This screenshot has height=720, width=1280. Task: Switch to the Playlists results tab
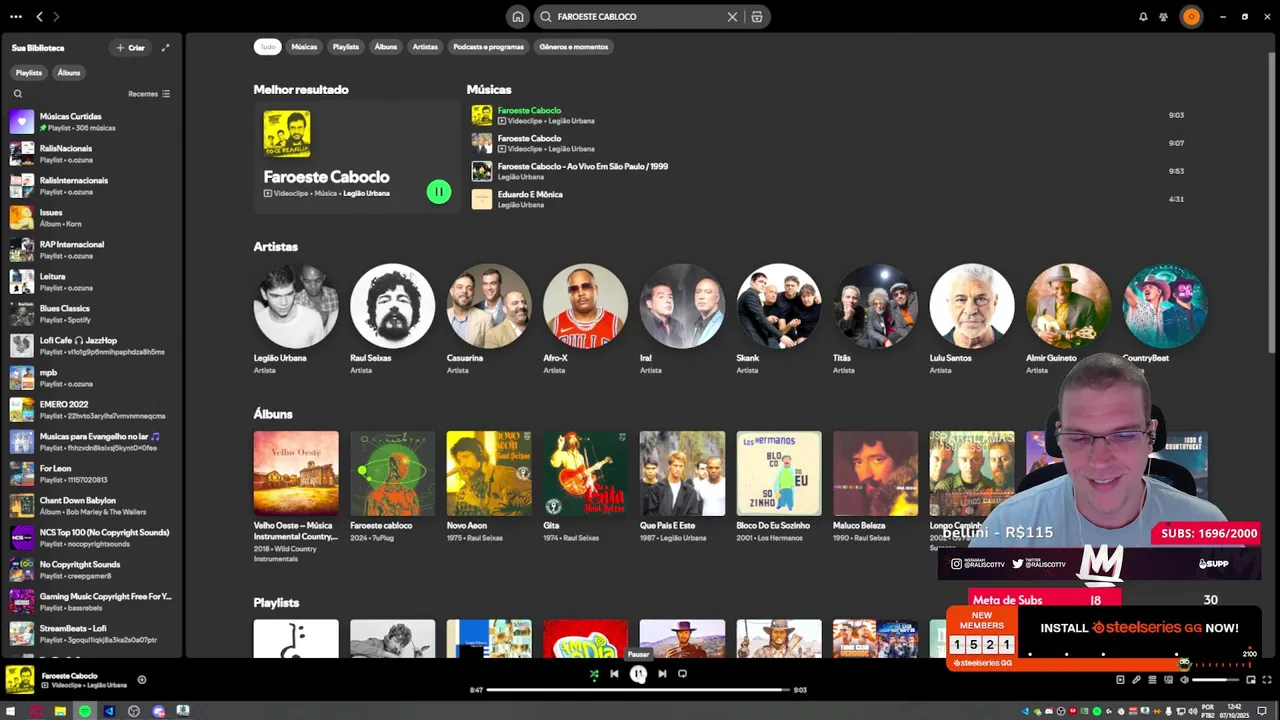tap(346, 47)
